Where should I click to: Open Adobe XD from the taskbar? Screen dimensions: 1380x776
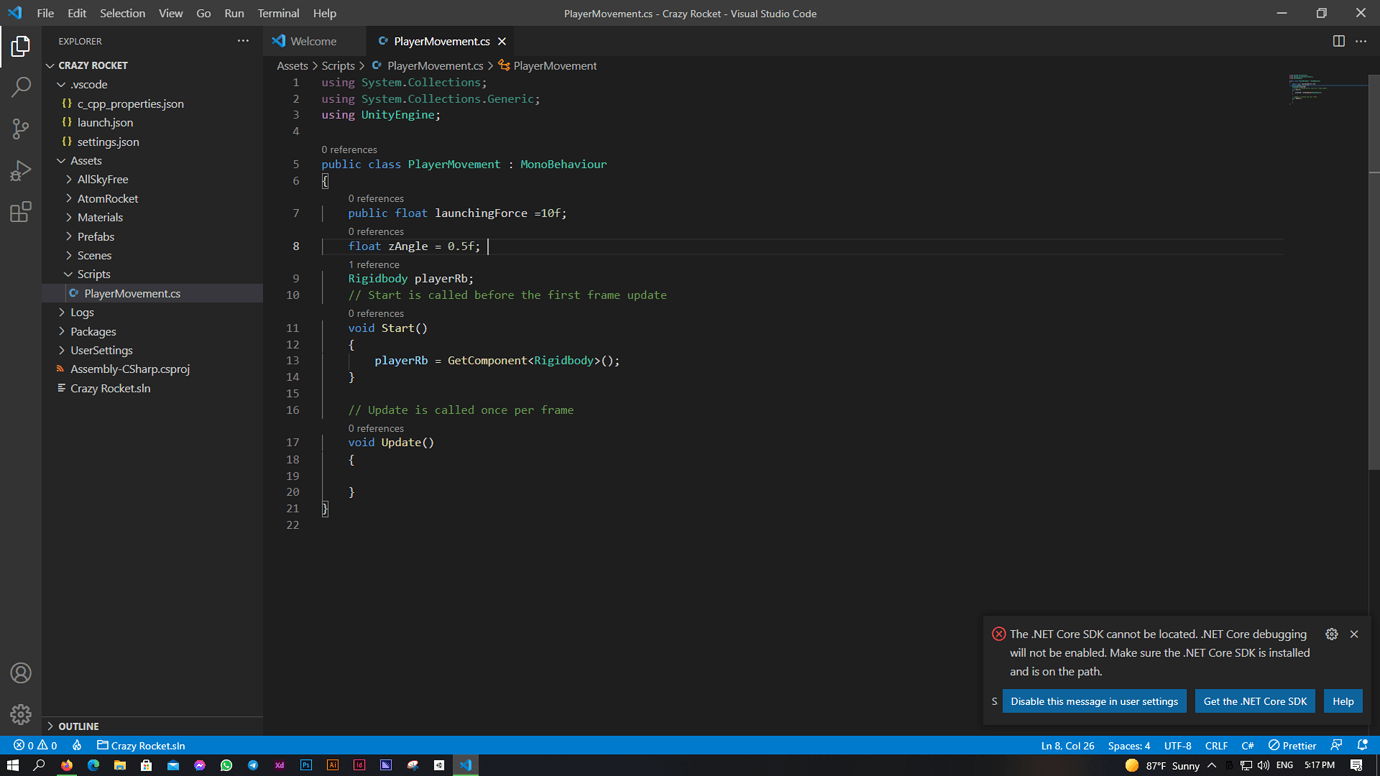pyautogui.click(x=279, y=765)
